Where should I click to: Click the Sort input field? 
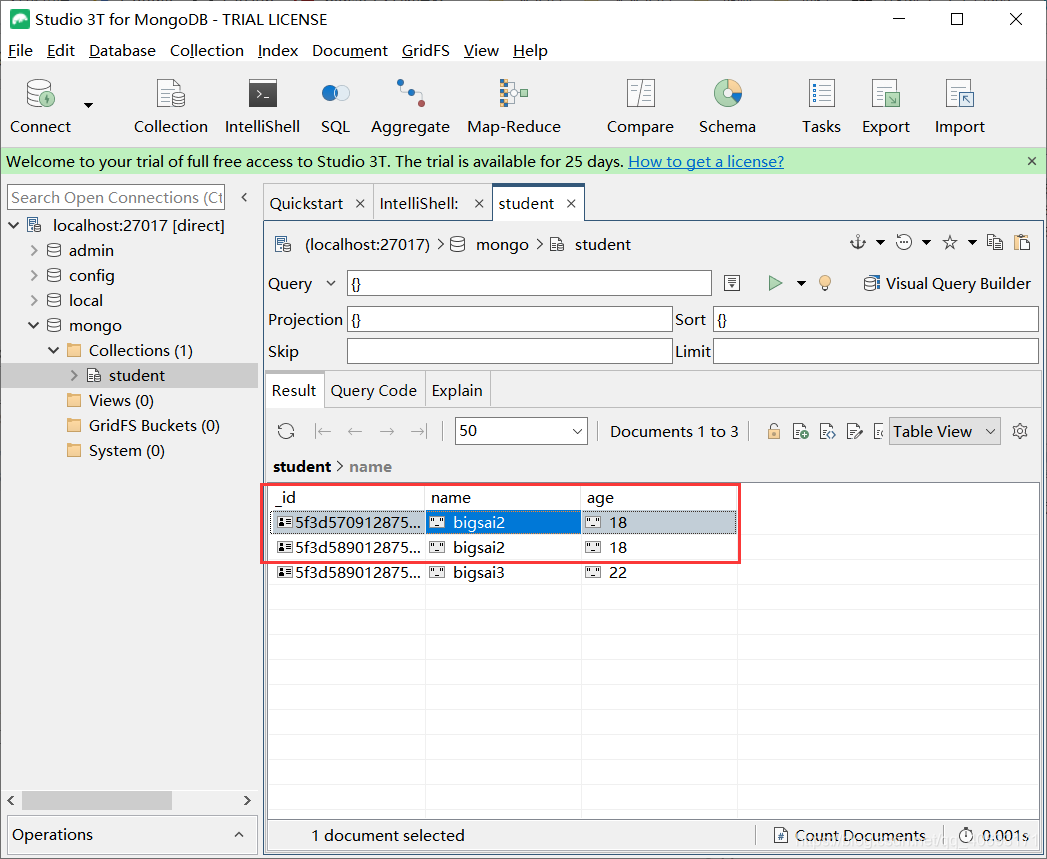pos(875,319)
